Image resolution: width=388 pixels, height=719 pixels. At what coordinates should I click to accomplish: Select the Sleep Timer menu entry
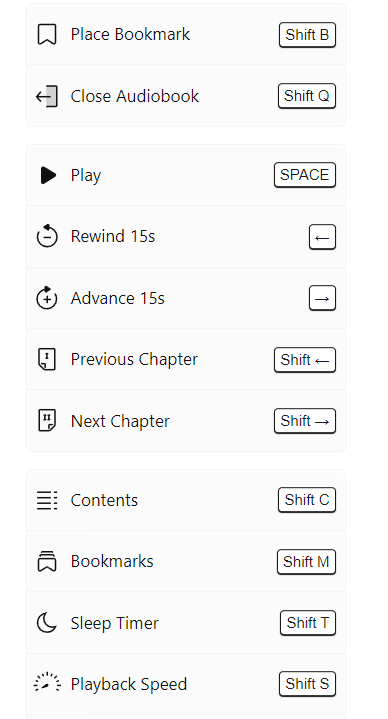coord(186,623)
